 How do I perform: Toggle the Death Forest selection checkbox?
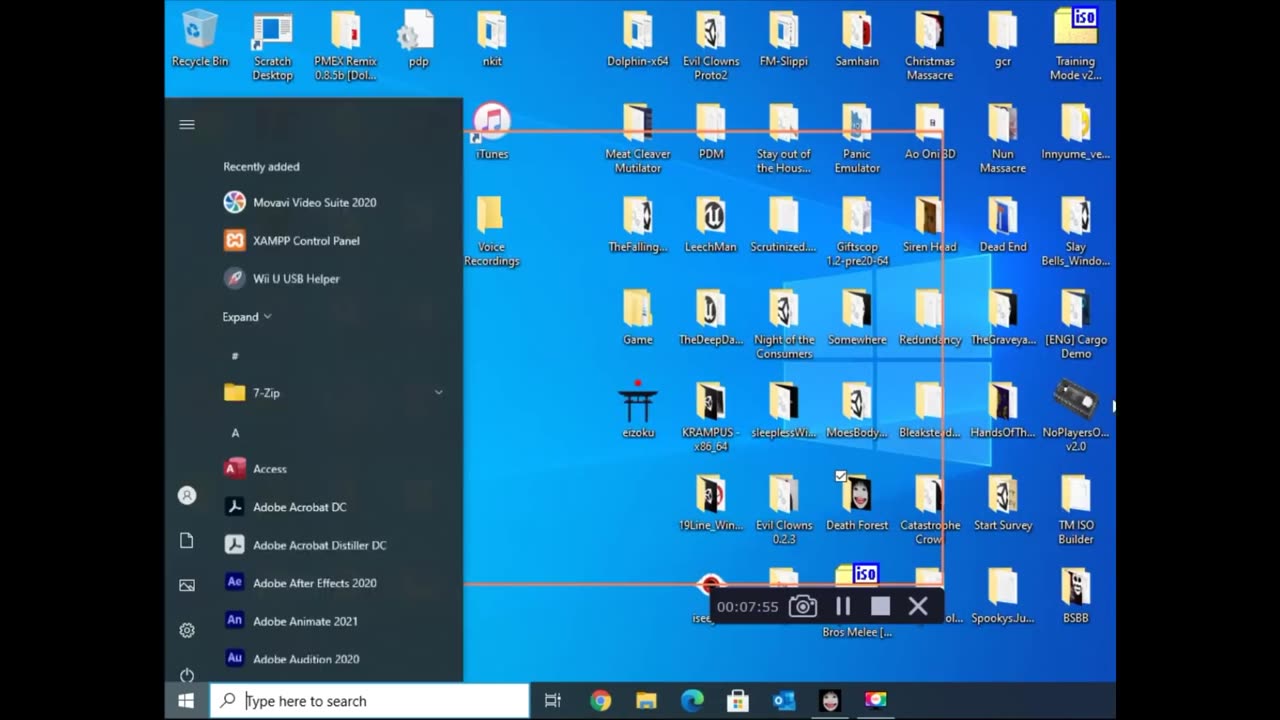tap(841, 477)
